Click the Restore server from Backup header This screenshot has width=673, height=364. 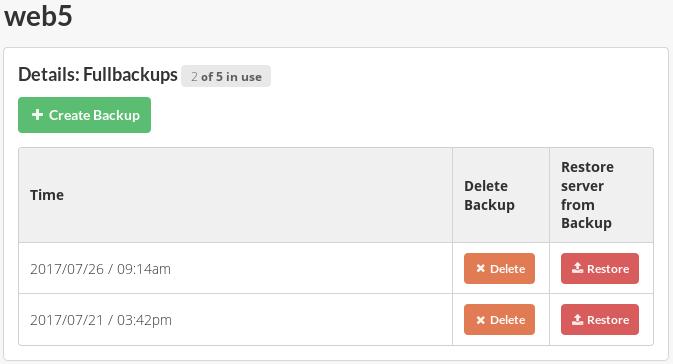[587, 195]
